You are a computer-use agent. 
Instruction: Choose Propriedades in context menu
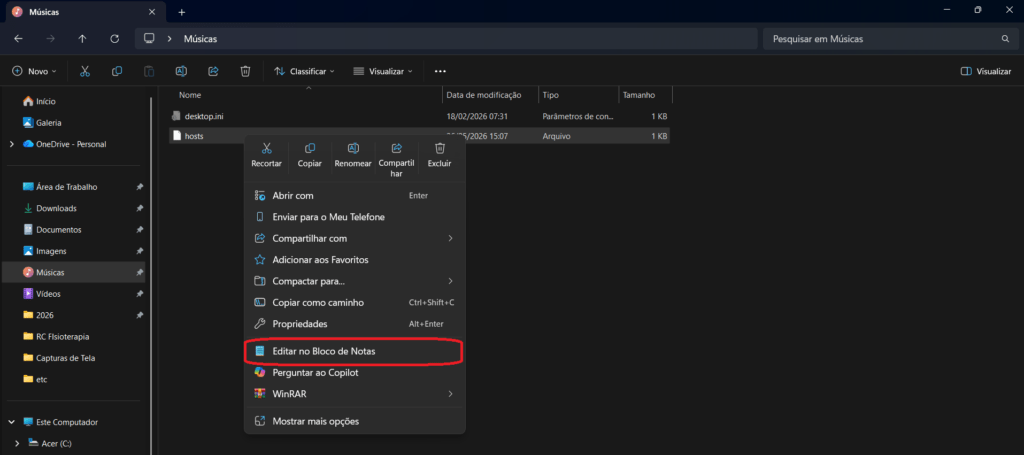pos(355,324)
